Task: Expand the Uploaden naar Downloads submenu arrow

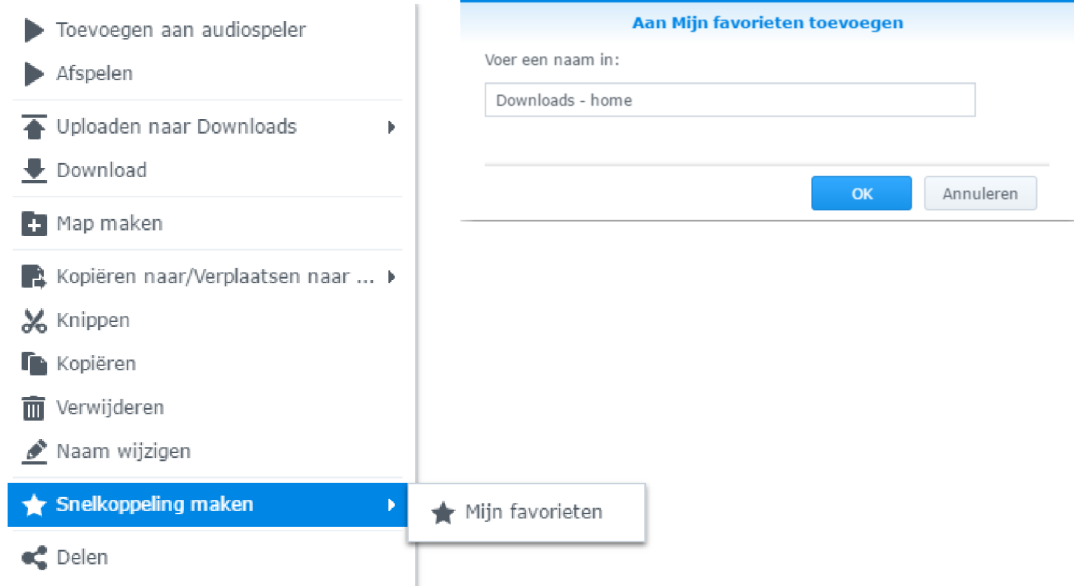Action: [x=391, y=127]
